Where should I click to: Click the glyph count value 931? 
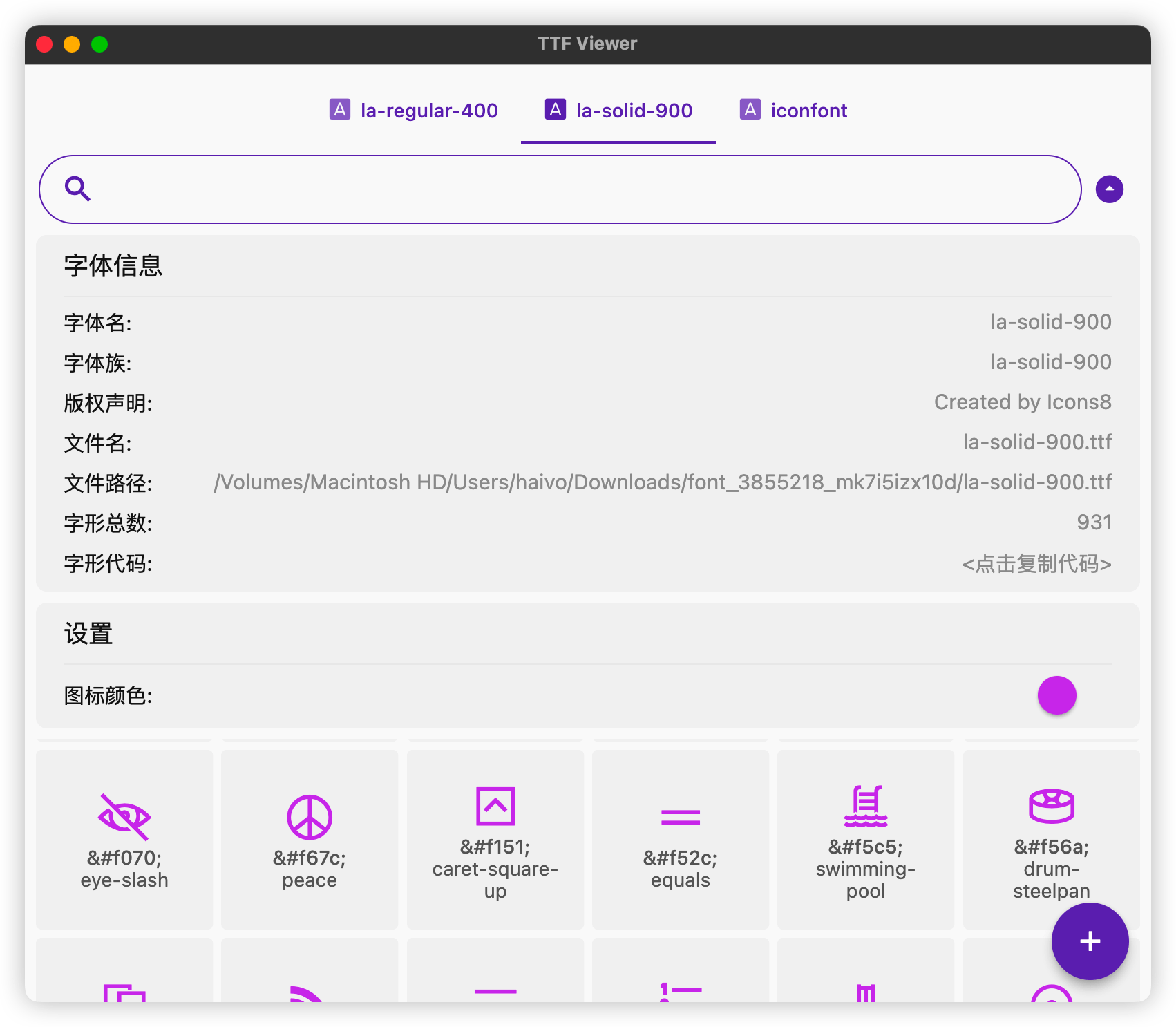1094,522
